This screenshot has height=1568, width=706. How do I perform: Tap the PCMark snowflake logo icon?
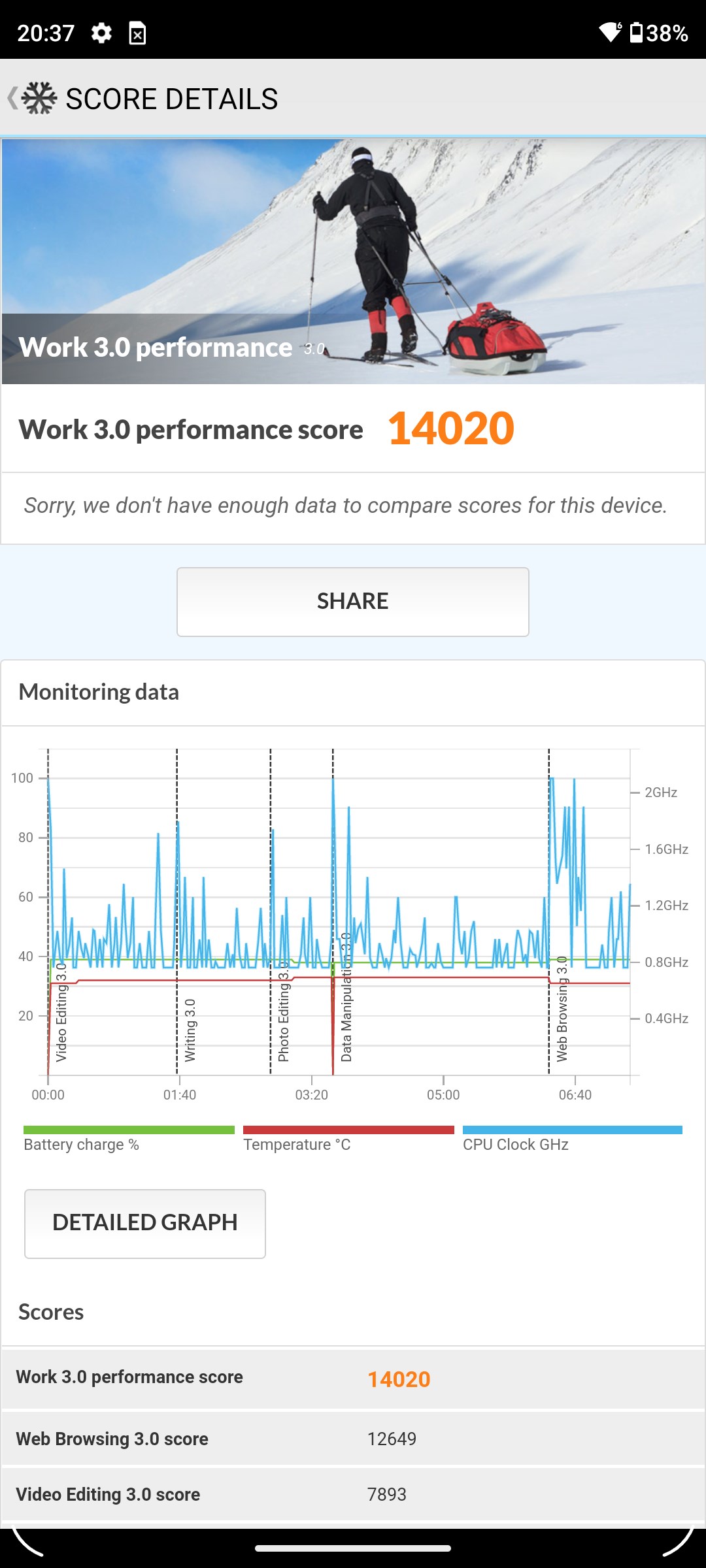pos(39,99)
